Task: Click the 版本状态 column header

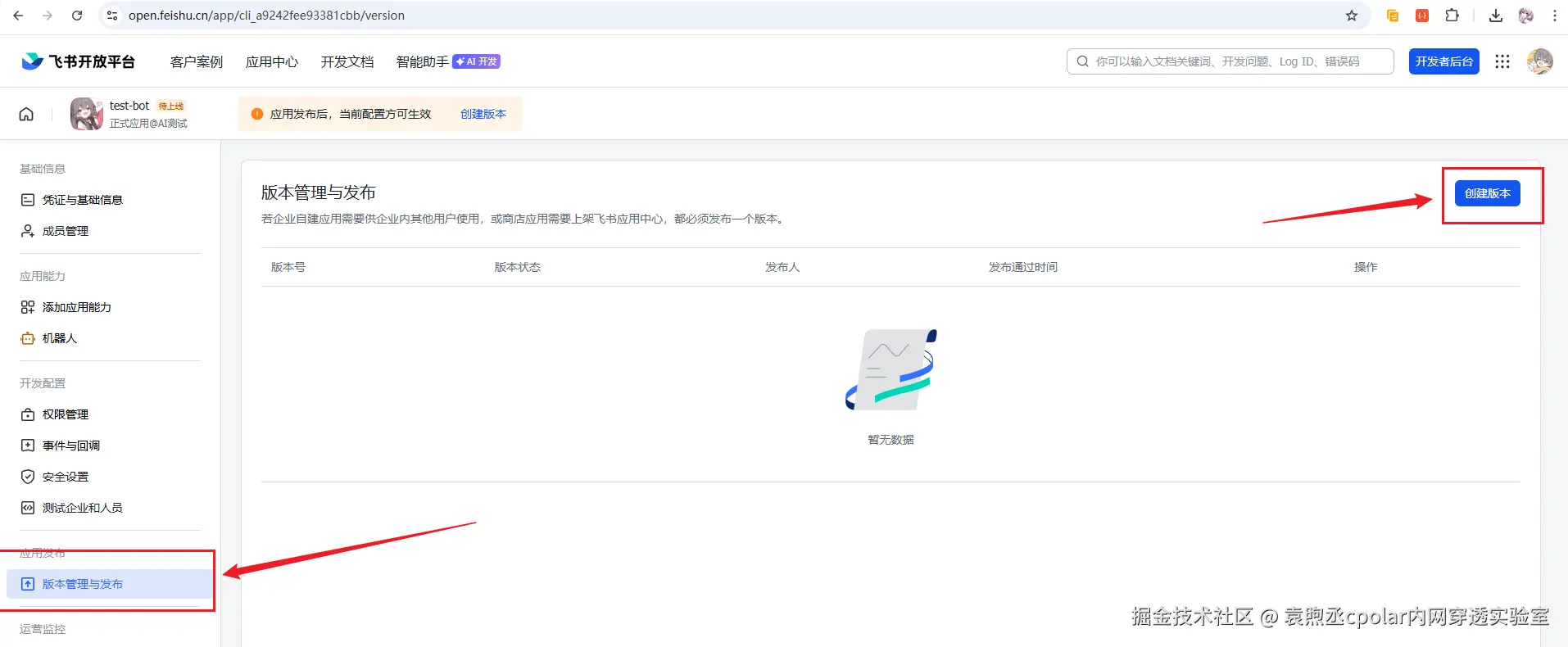Action: click(x=518, y=267)
